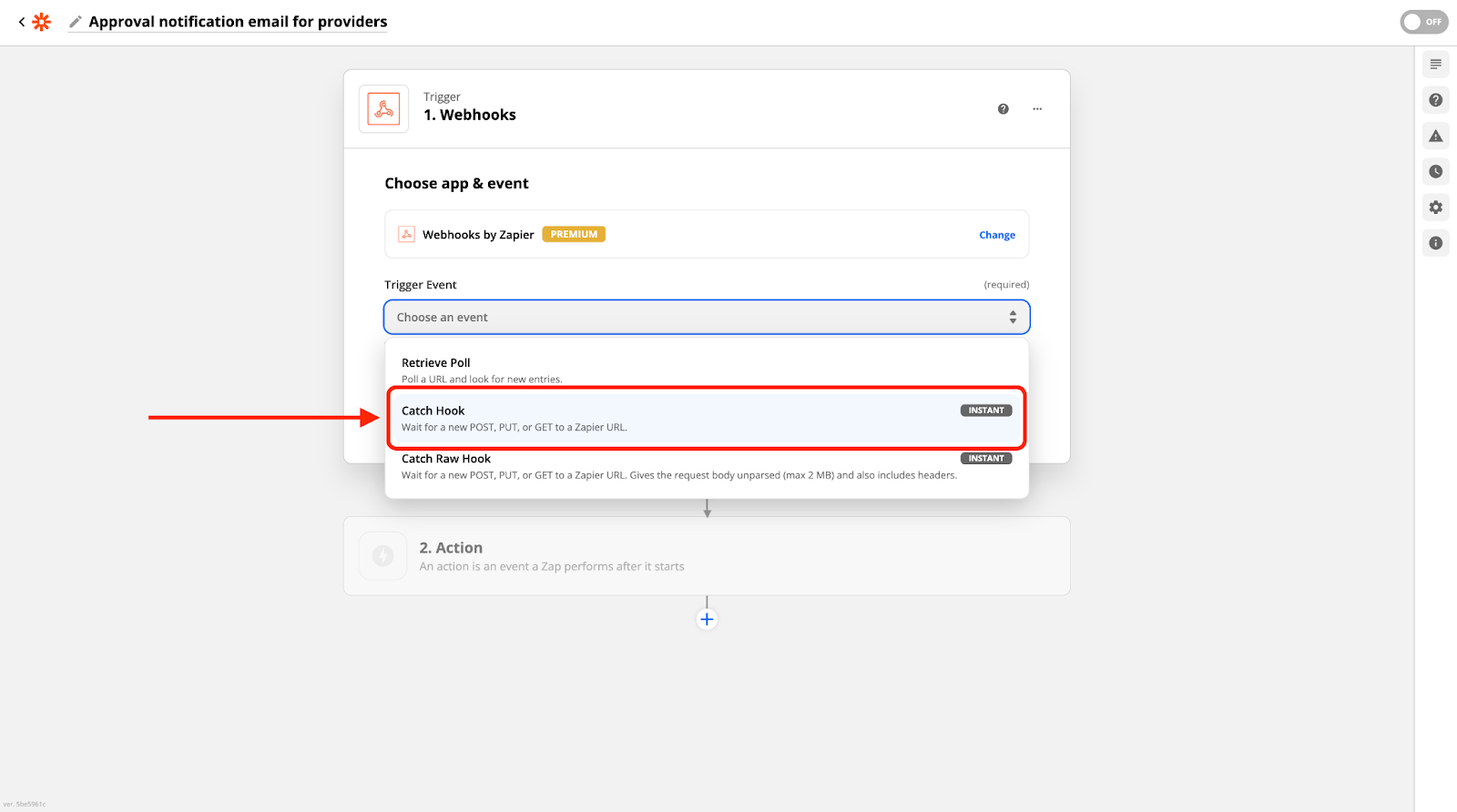Open the trigger step more options menu

(x=1037, y=109)
